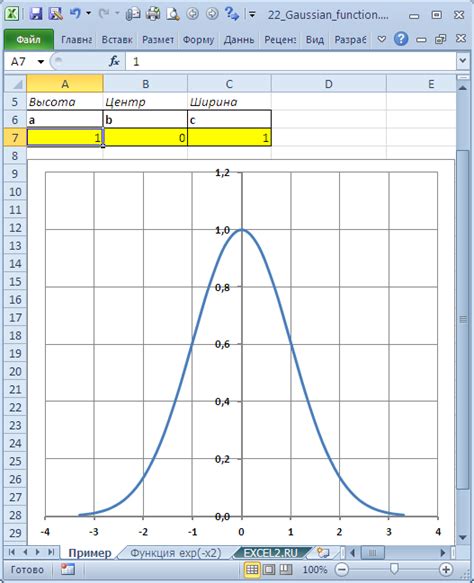474x583 pixels.
Task: Open Print Preview magnifier icon
Action: tap(173, 14)
